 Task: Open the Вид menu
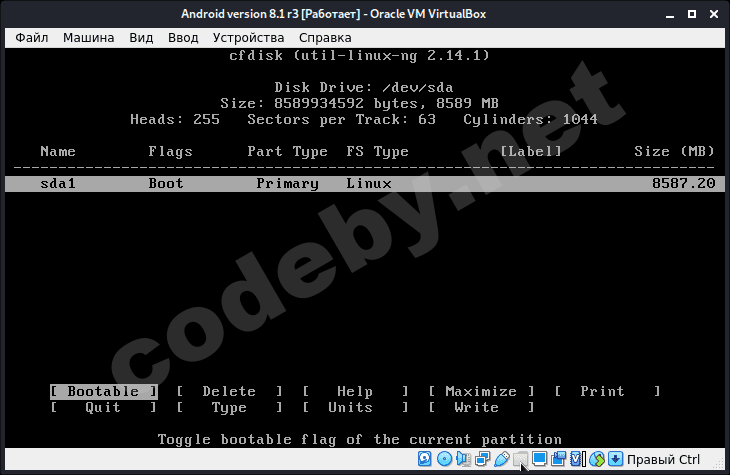[141, 38]
